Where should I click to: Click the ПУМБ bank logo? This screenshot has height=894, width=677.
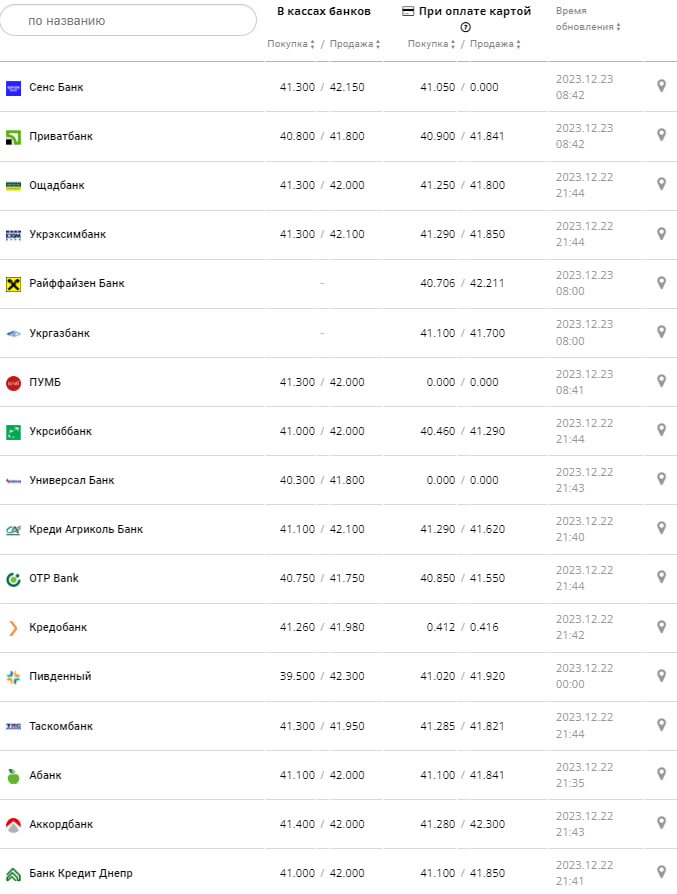(x=13, y=382)
